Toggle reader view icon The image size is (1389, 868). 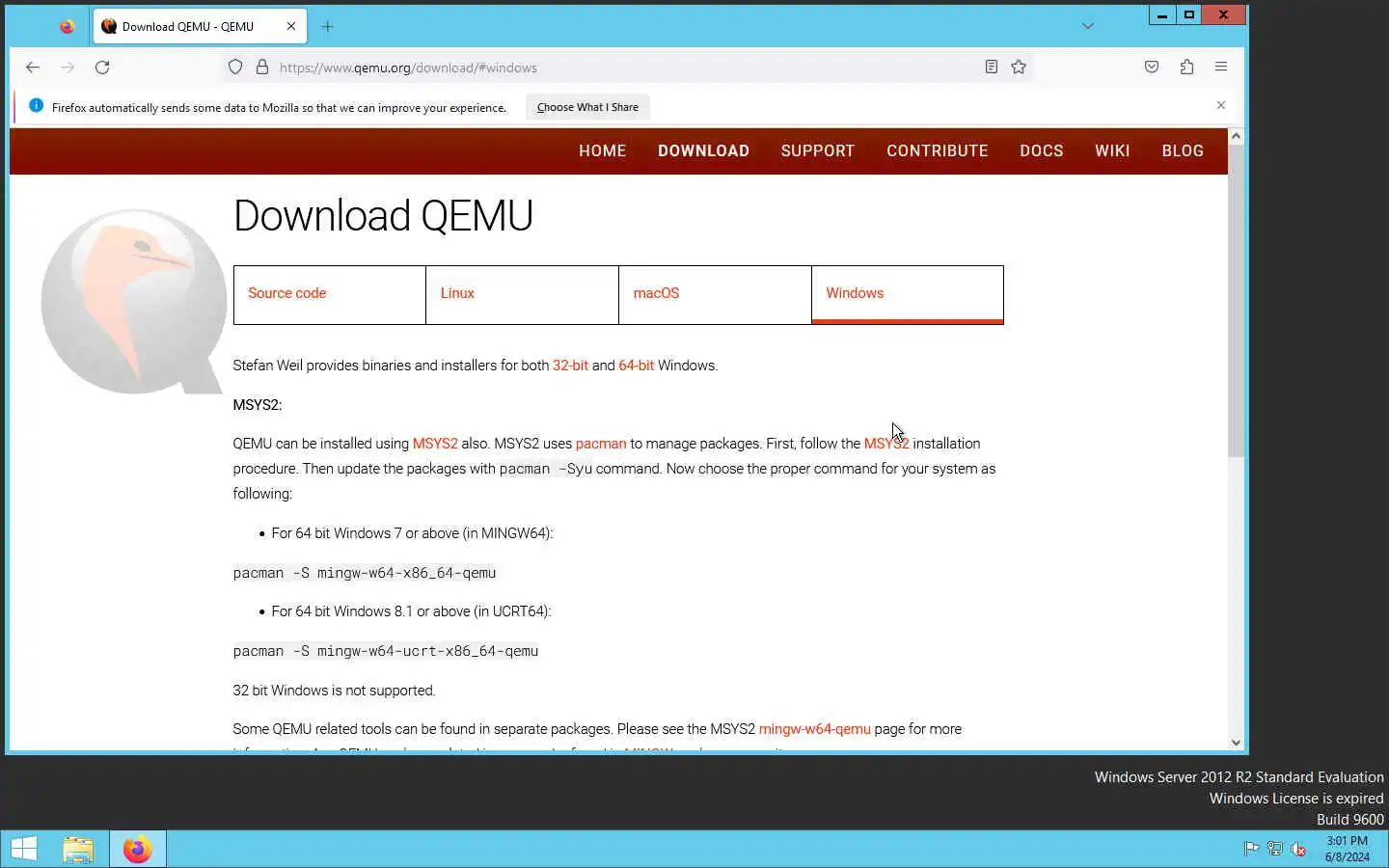991,68
